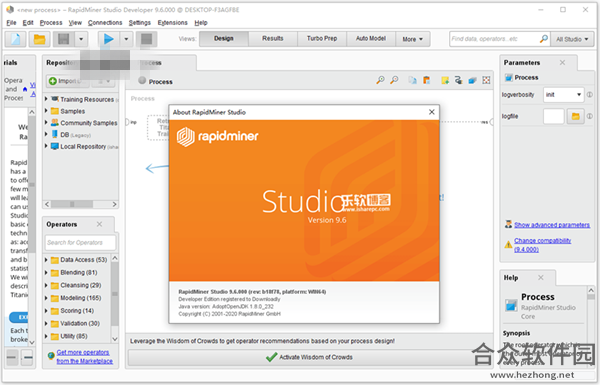Switch to the Results view
Screen dimensions: 600x385
tap(273, 39)
